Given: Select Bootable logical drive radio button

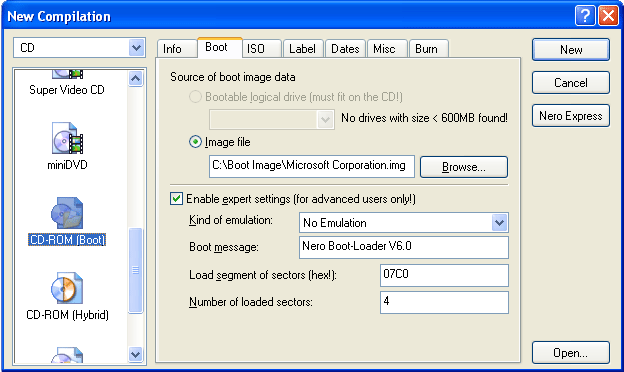Looking at the screenshot, I should tap(195, 97).
